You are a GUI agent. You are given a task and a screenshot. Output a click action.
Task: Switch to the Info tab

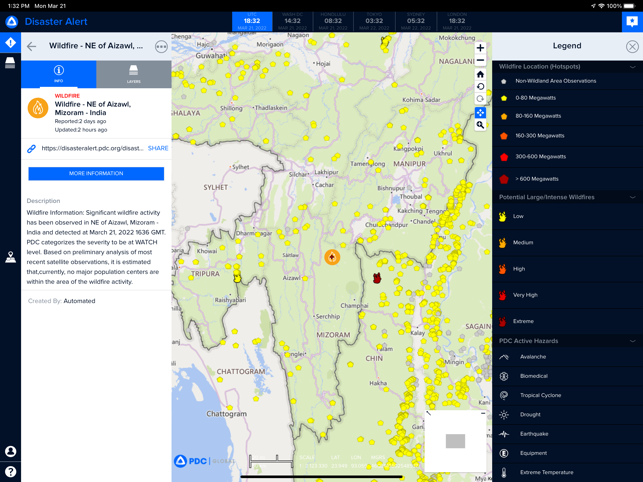click(x=59, y=74)
